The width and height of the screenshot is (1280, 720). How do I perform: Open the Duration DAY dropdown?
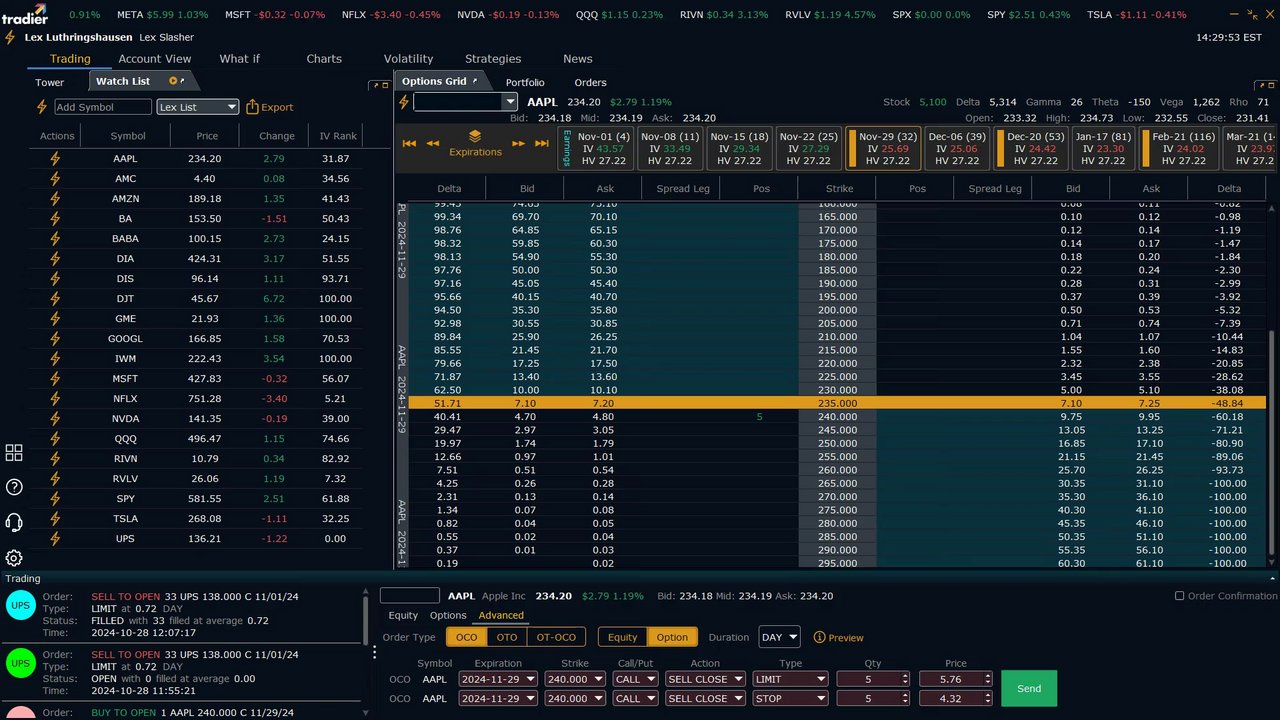coord(780,637)
